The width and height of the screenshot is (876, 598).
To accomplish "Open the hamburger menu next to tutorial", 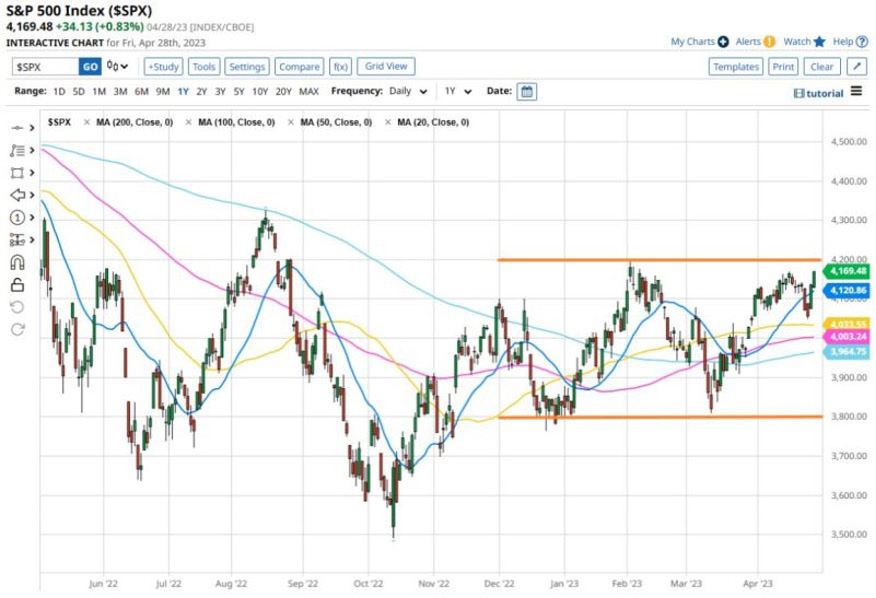I will pos(855,91).
